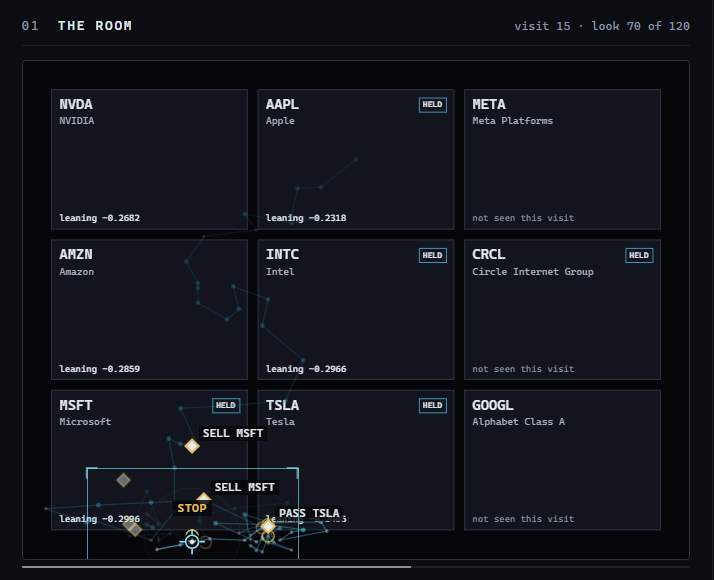Click the MSFT ticker heading
714x580 pixels.
(76, 405)
